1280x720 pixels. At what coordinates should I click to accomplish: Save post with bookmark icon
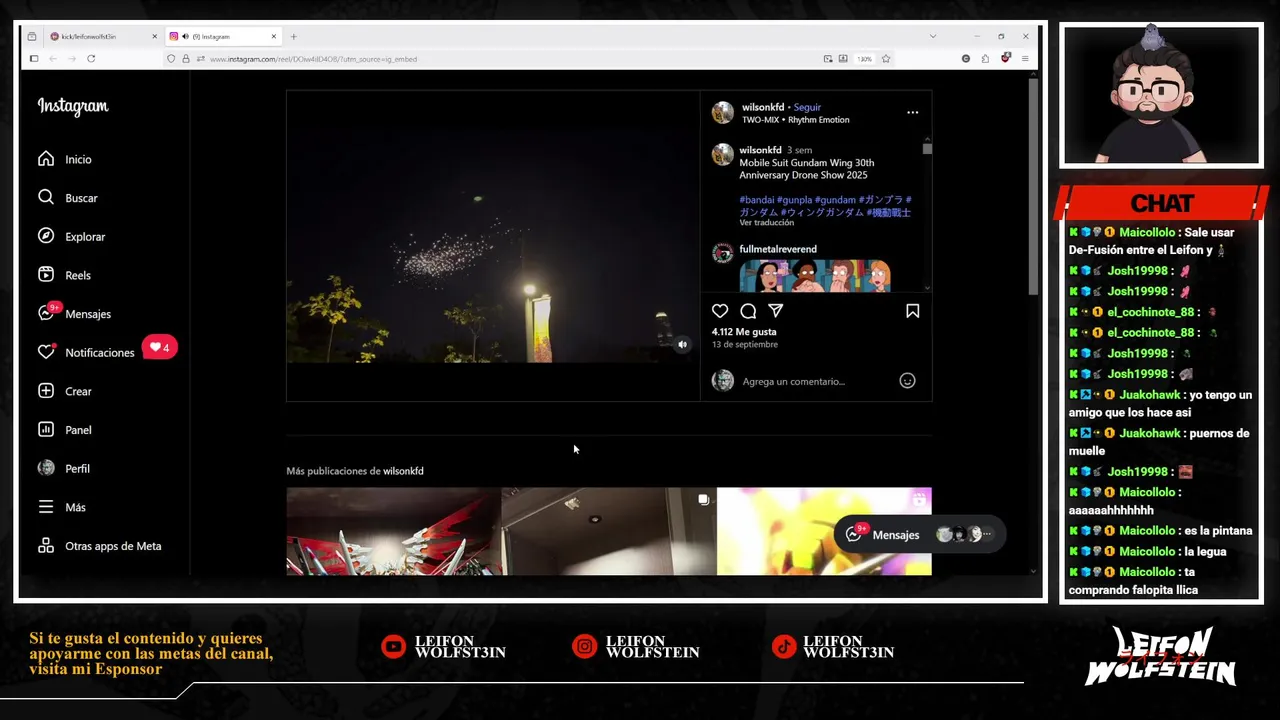pyautogui.click(x=912, y=311)
